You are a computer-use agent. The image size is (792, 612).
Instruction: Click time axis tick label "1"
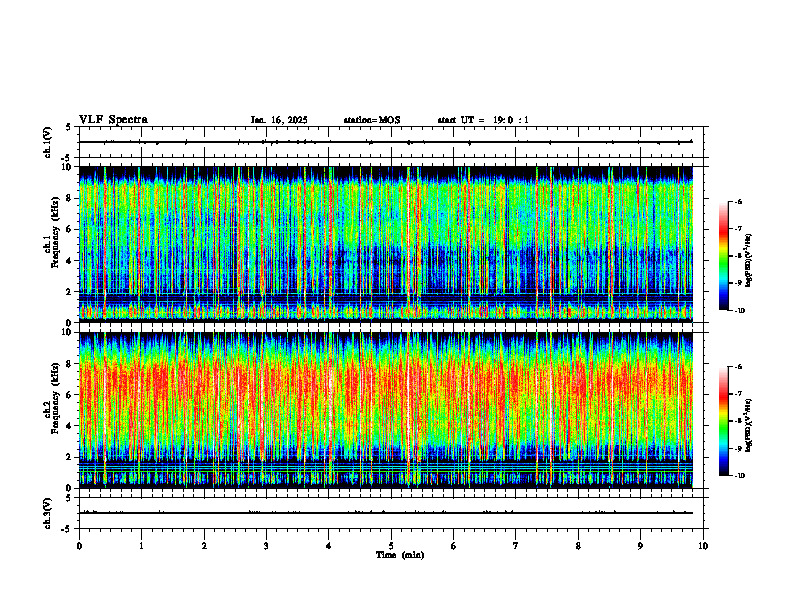tap(141, 546)
